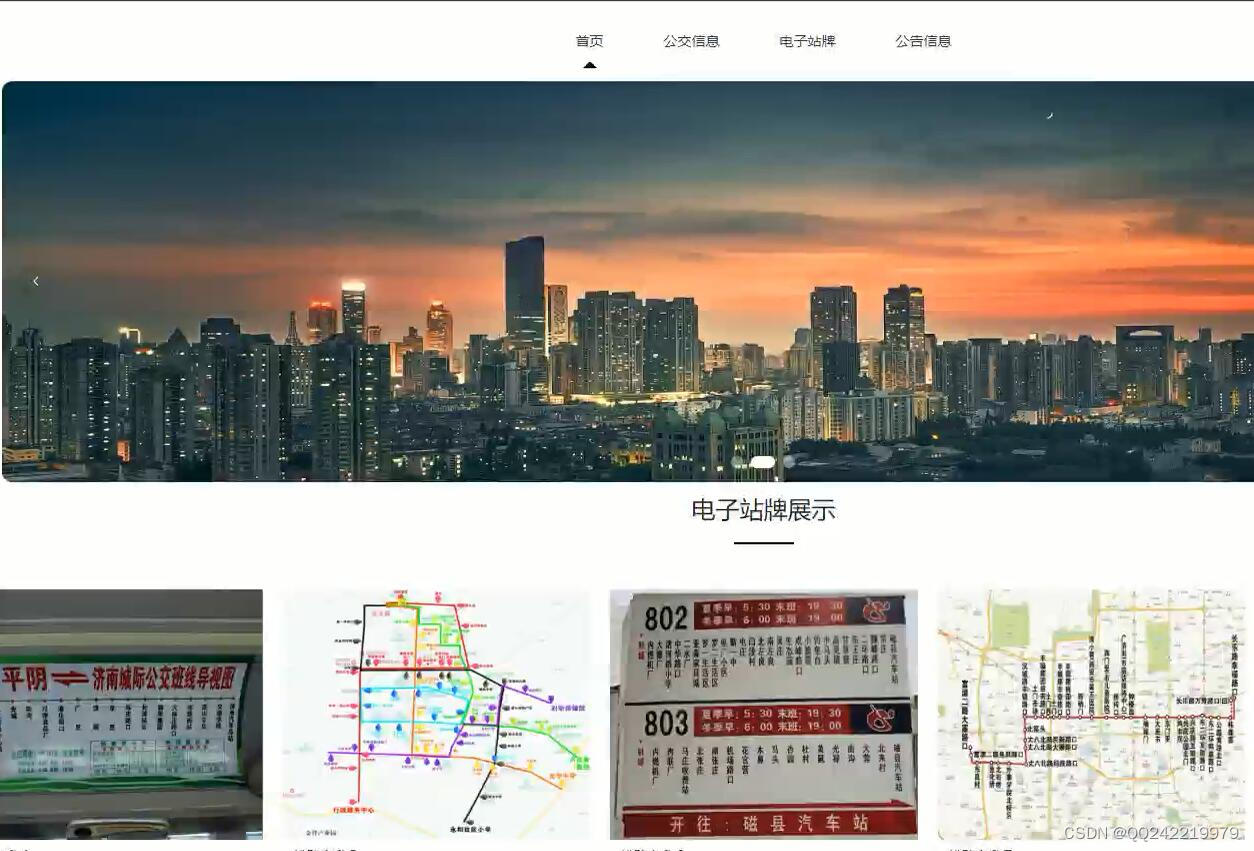1254x851 pixels.
Task: Click the 电子站牌展示 section heading
Action: tap(763, 511)
